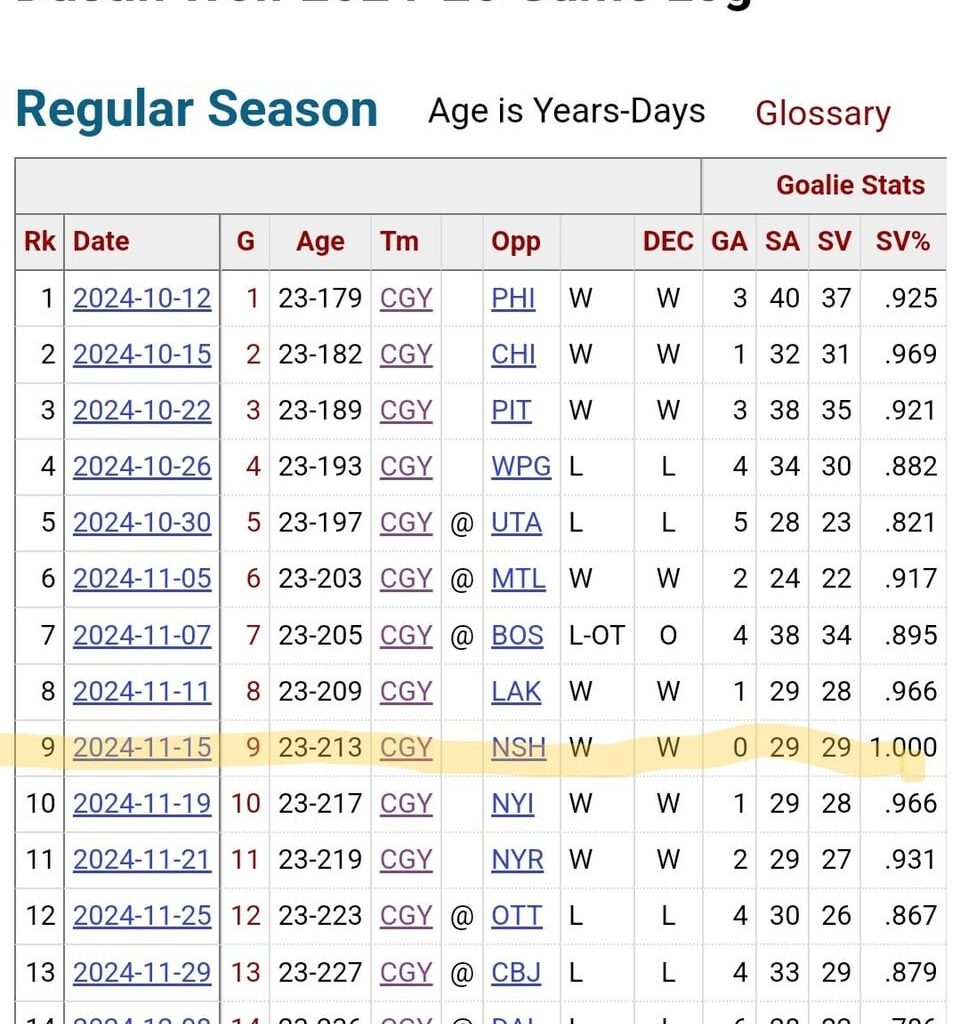The width and height of the screenshot is (960, 1024).
Task: Open the 2024-11-25 game date link
Action: pos(142,915)
